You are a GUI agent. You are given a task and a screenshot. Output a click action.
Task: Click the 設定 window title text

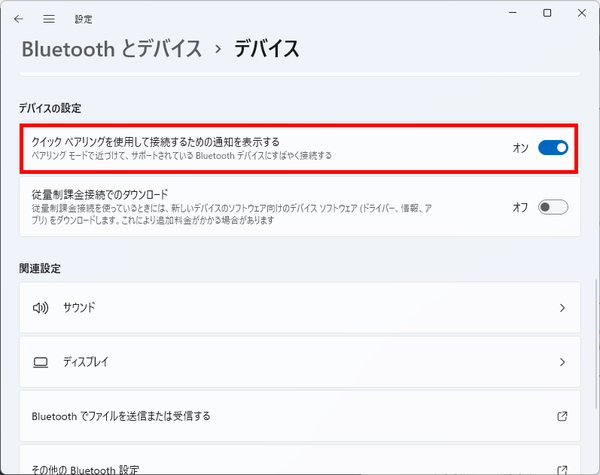83,19
